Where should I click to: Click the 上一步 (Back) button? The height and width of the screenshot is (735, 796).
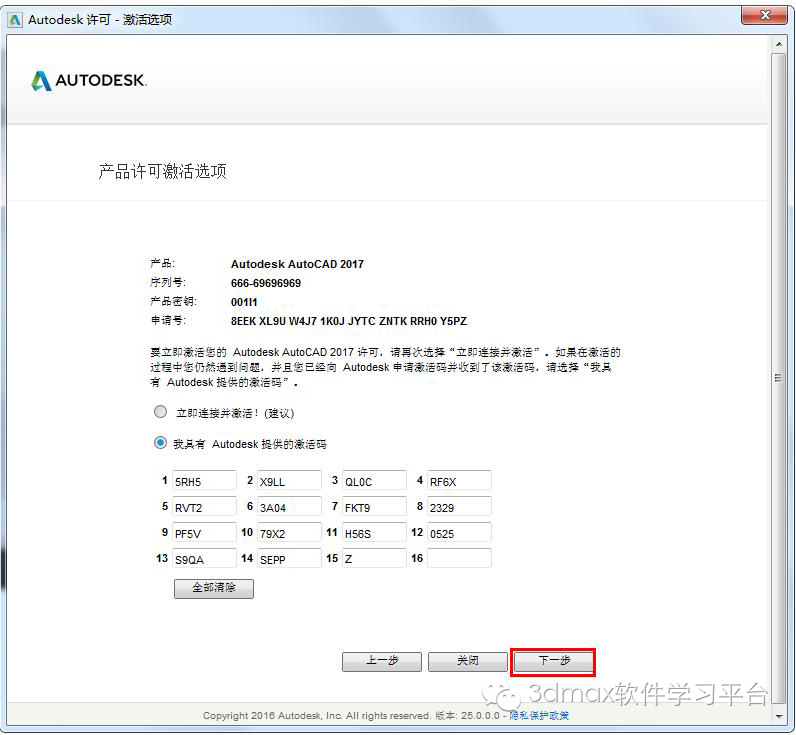[x=382, y=661]
